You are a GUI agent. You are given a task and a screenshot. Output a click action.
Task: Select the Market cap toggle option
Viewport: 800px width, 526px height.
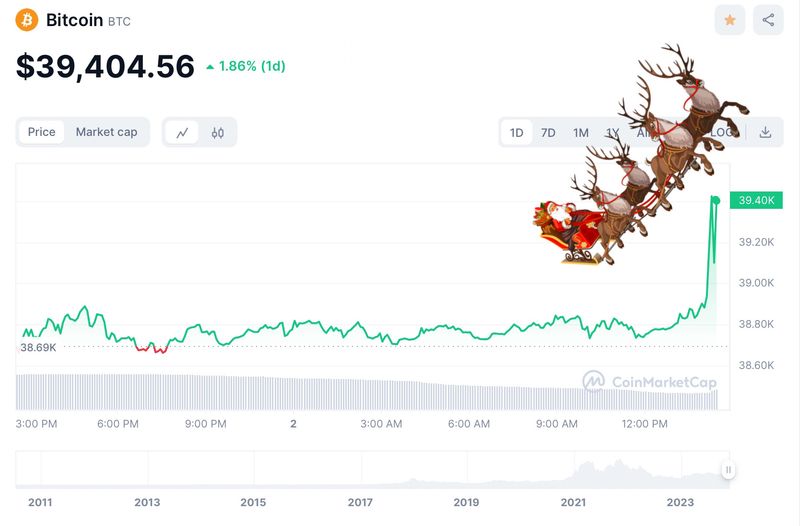pyautogui.click(x=106, y=132)
